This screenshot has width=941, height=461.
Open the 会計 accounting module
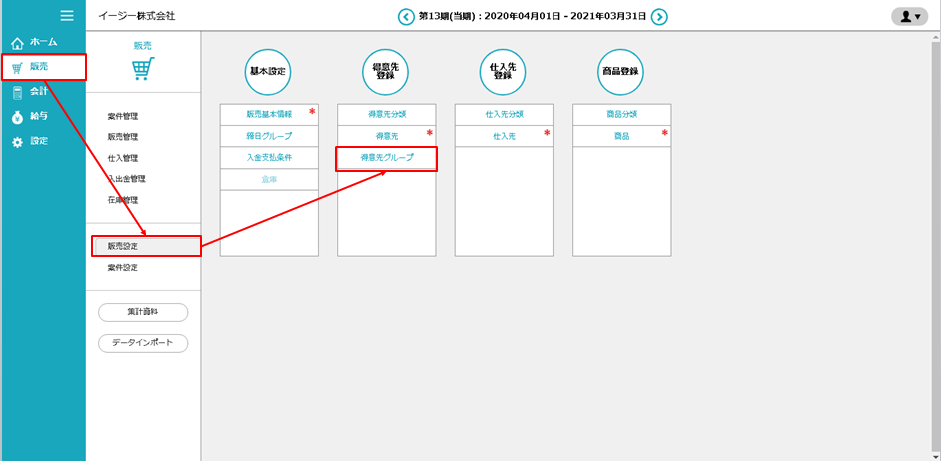point(37,91)
